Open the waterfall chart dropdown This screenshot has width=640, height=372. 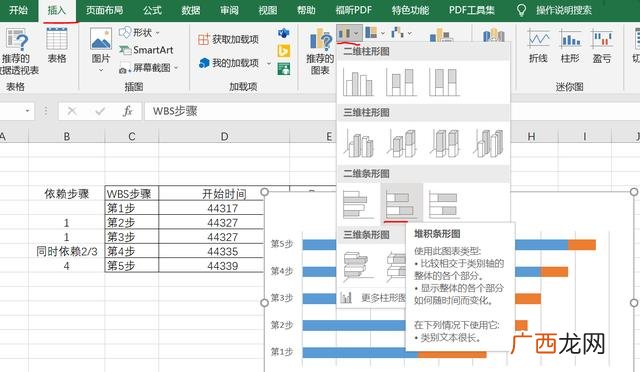point(401,33)
